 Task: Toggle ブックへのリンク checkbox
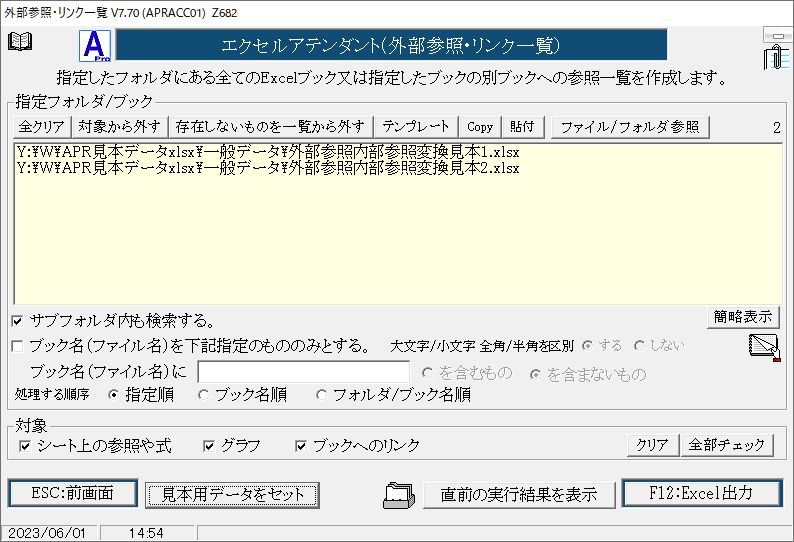(301, 446)
